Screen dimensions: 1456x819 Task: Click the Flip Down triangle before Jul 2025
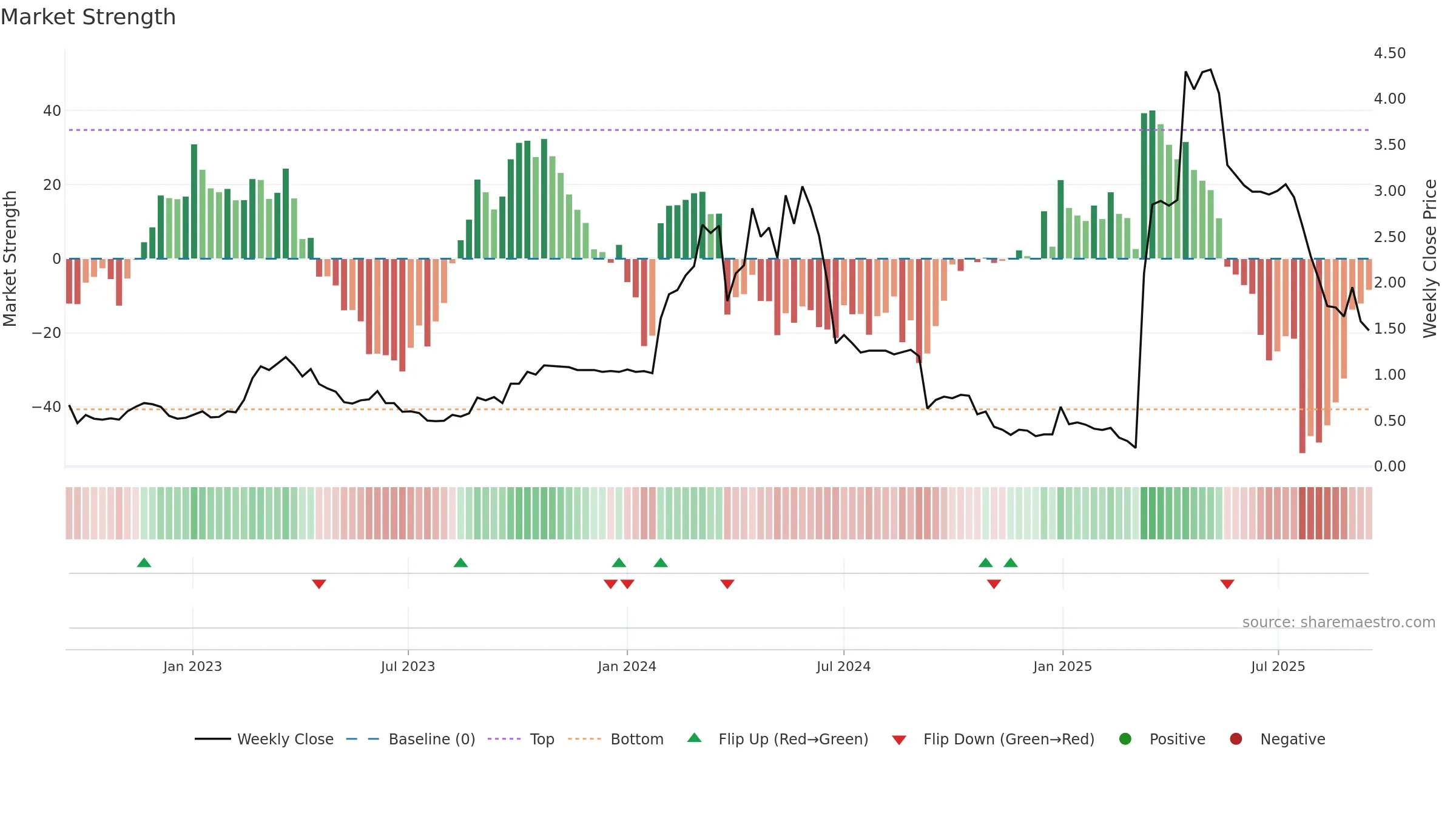[x=1227, y=584]
